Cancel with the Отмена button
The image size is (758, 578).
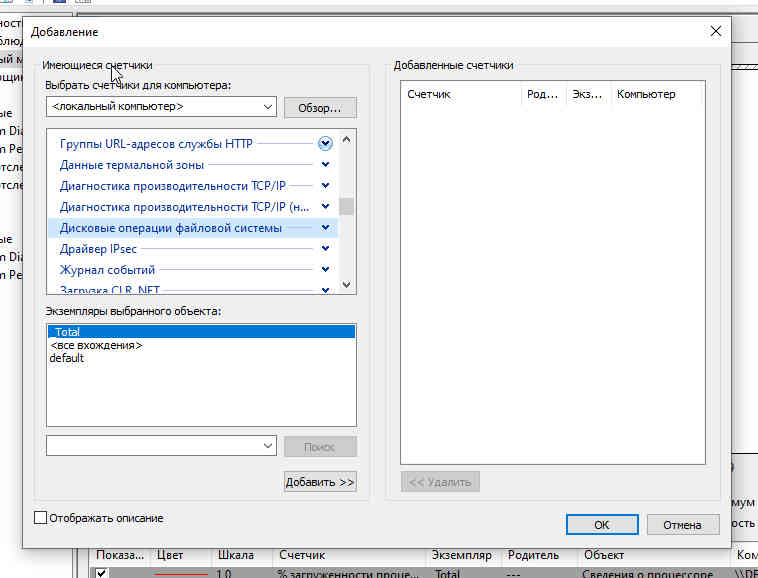tap(683, 525)
